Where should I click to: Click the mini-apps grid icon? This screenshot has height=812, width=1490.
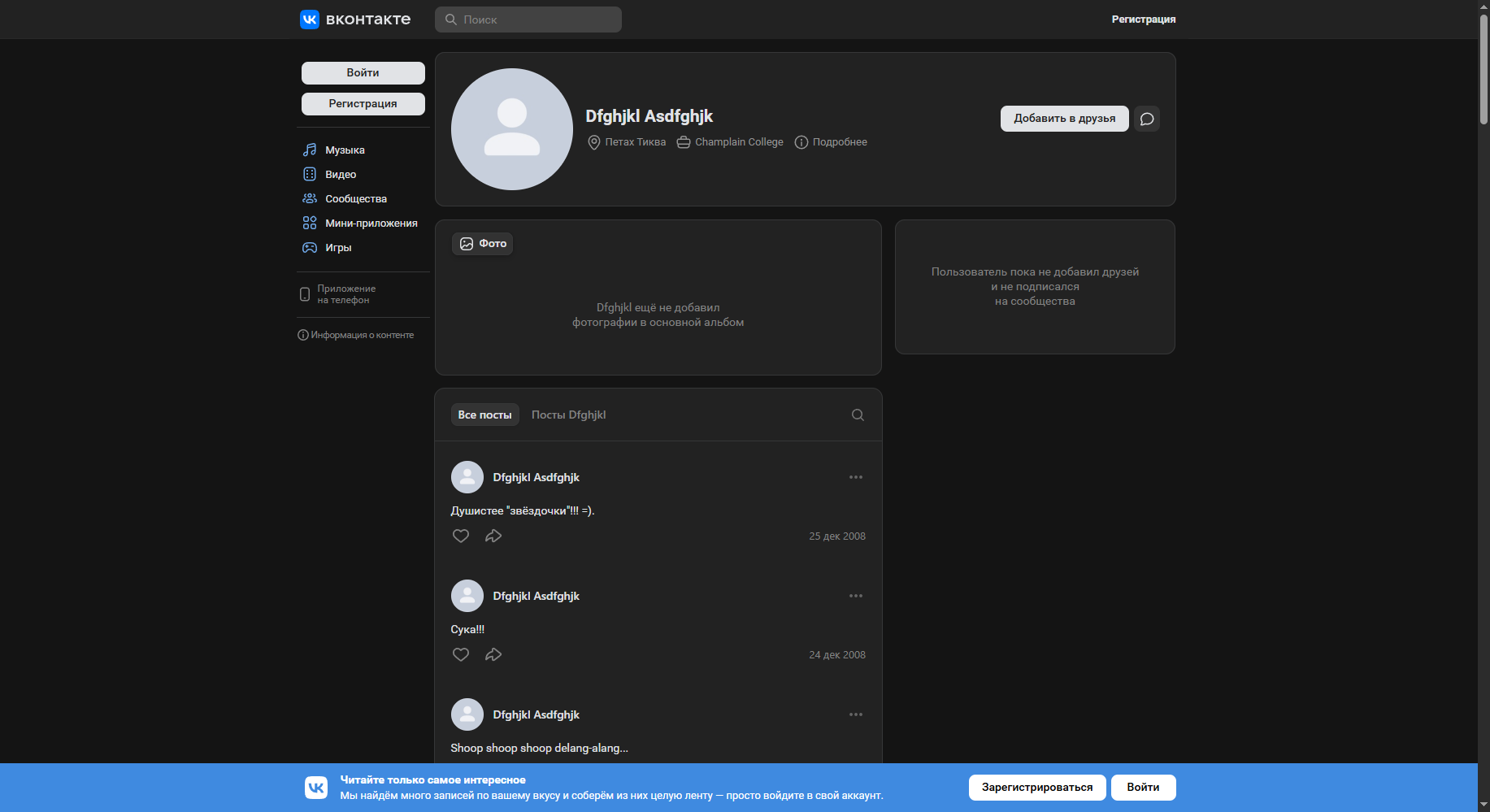pyautogui.click(x=310, y=224)
